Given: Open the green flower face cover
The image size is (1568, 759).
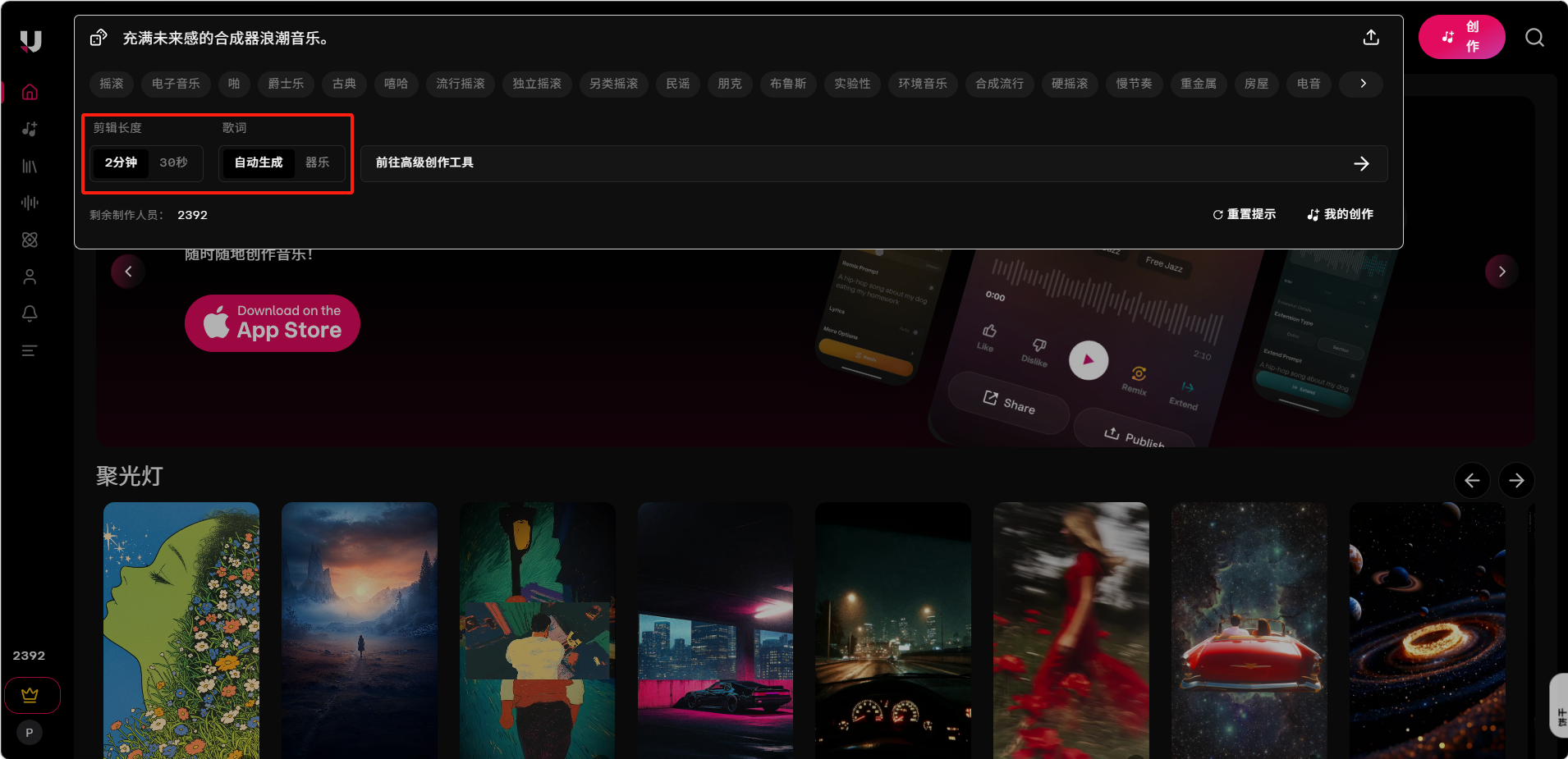Looking at the screenshot, I should tap(181, 630).
